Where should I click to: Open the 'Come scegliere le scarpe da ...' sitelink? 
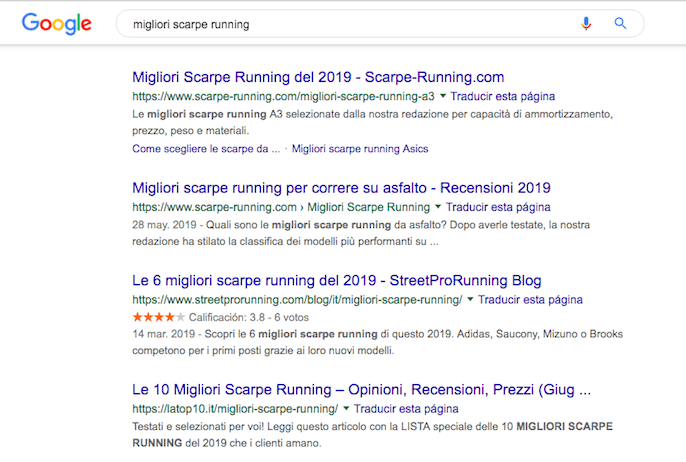click(x=206, y=149)
